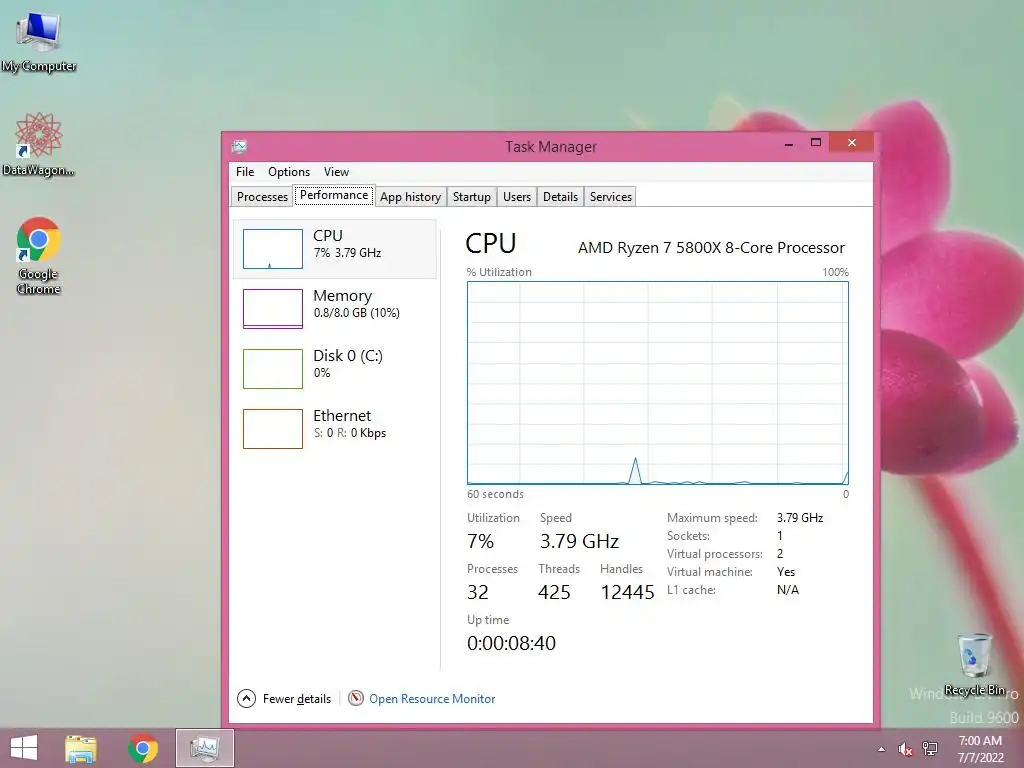
Task: Switch to the Services tab
Action: click(x=611, y=197)
